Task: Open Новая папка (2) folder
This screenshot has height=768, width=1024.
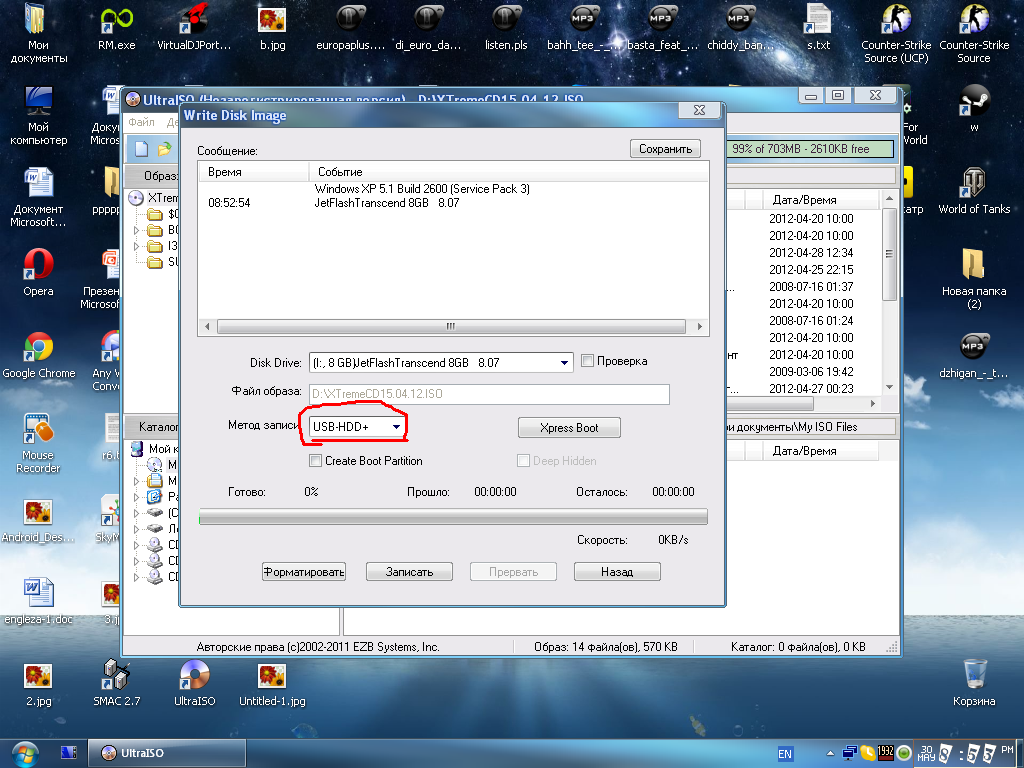Action: 974,279
